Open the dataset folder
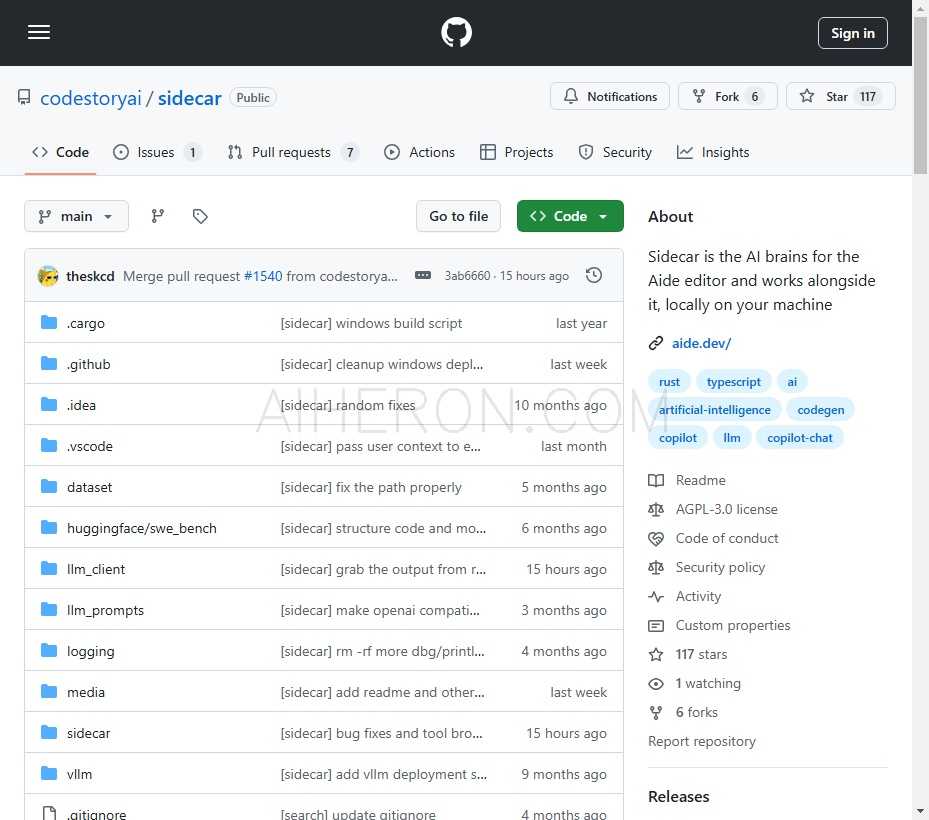Viewport: 929px width, 820px height. 89,487
